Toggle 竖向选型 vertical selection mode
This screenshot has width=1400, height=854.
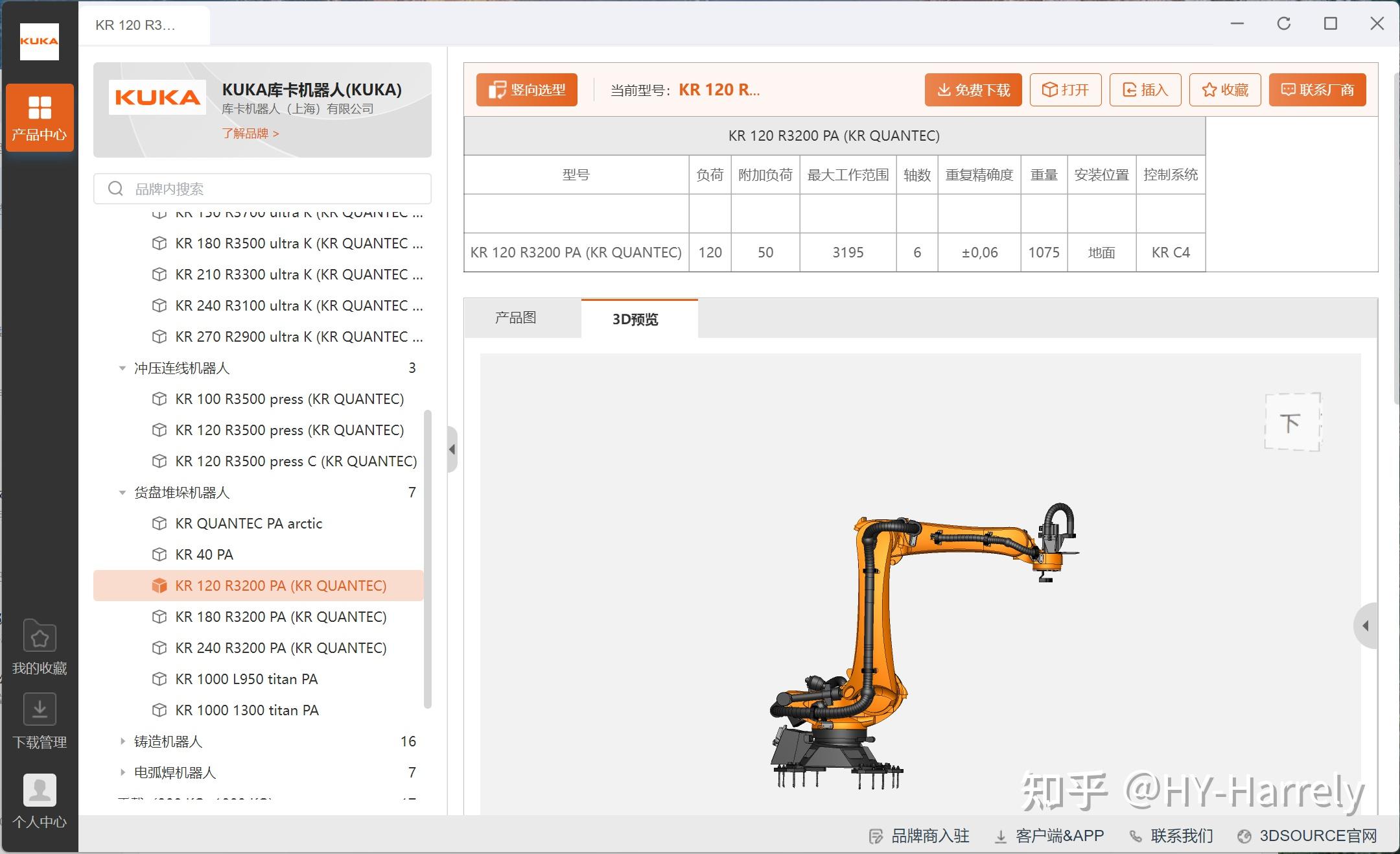pos(527,89)
